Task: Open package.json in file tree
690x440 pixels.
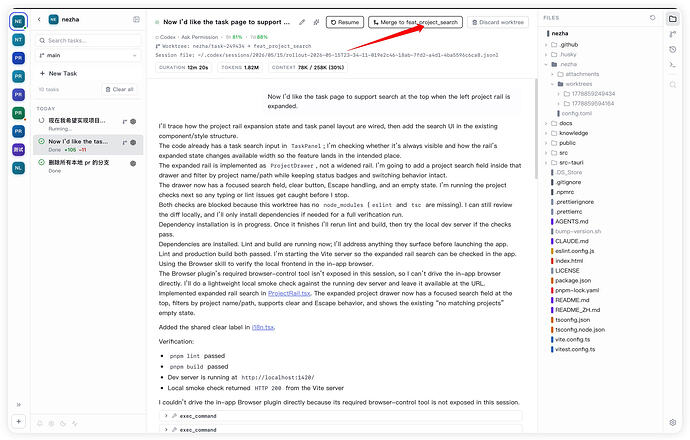Action: 573,280
